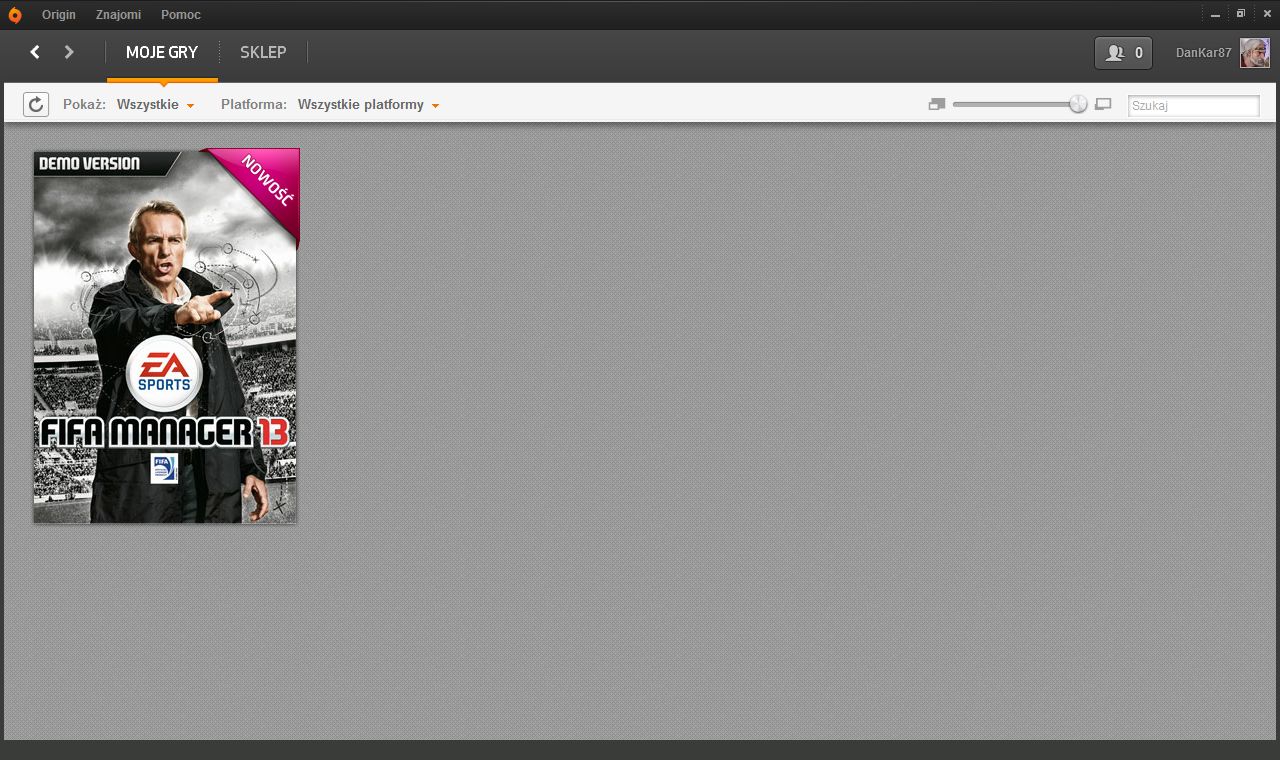Click the tile size slider handle
1280x760 pixels.
pos(1078,104)
